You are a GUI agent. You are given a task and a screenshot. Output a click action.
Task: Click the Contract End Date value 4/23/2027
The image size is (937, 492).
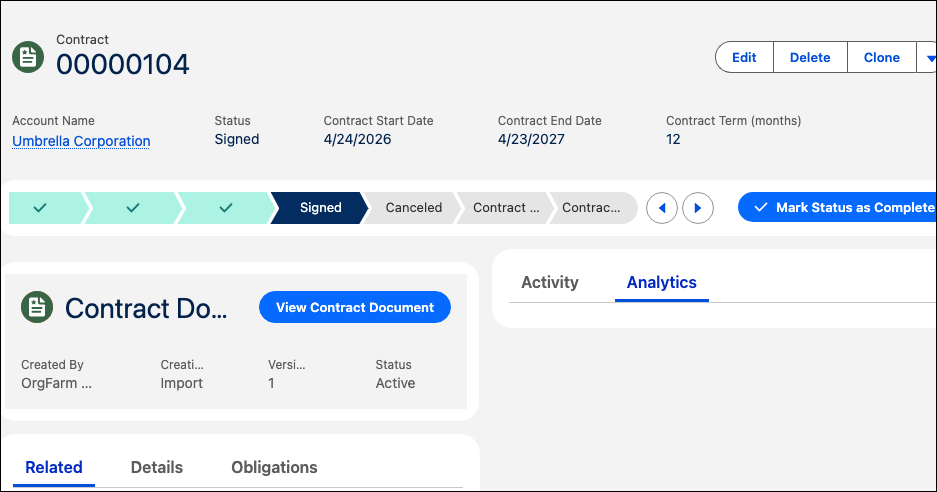(531, 139)
